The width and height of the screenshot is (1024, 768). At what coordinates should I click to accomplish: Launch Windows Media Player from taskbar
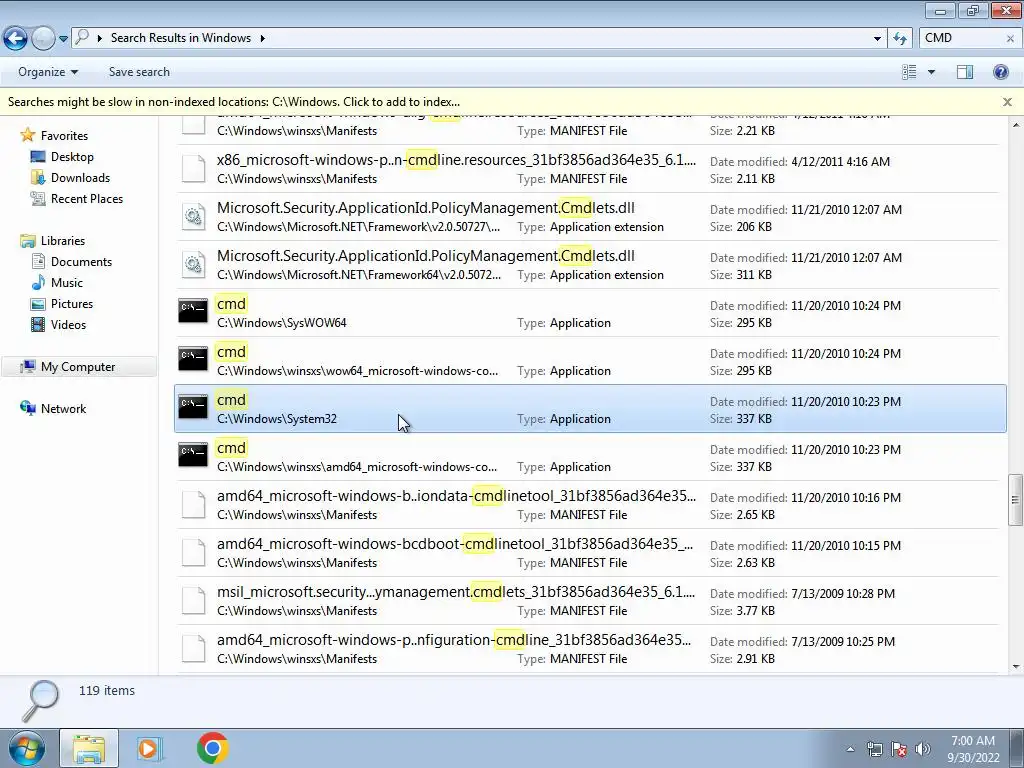point(149,748)
